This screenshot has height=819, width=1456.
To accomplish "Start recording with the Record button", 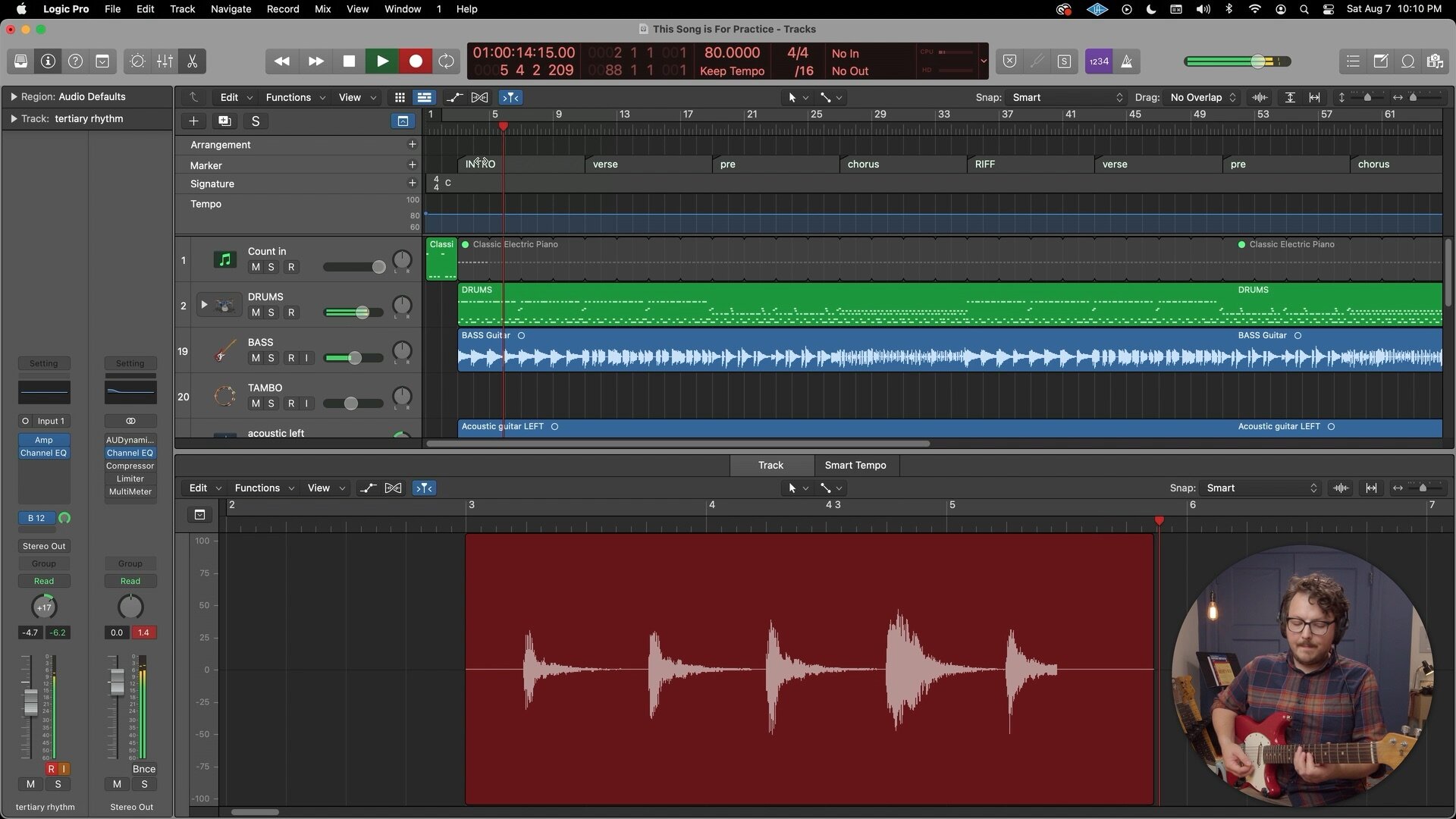I will [x=416, y=61].
